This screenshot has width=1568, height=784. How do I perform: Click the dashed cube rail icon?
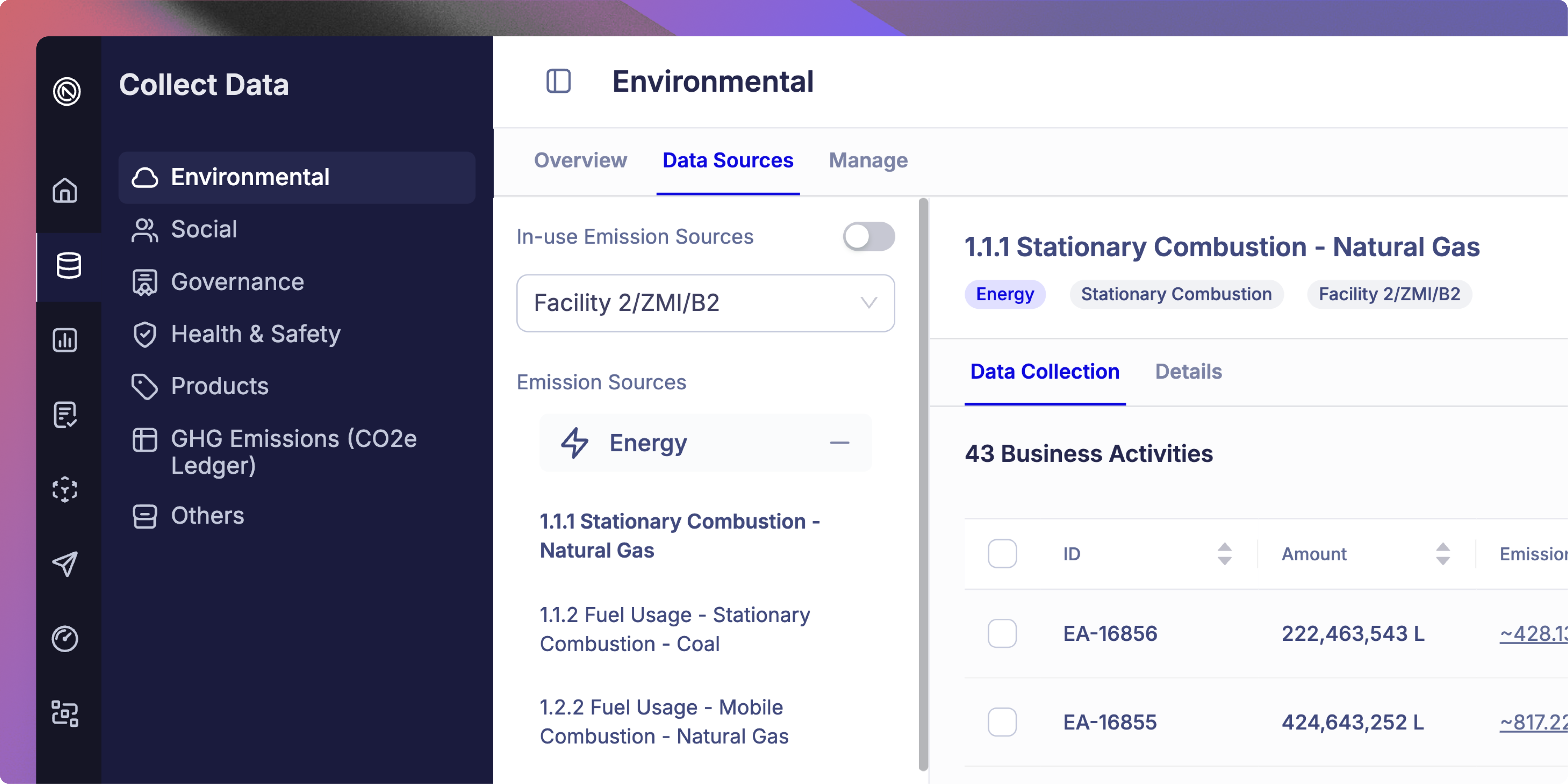pos(65,489)
